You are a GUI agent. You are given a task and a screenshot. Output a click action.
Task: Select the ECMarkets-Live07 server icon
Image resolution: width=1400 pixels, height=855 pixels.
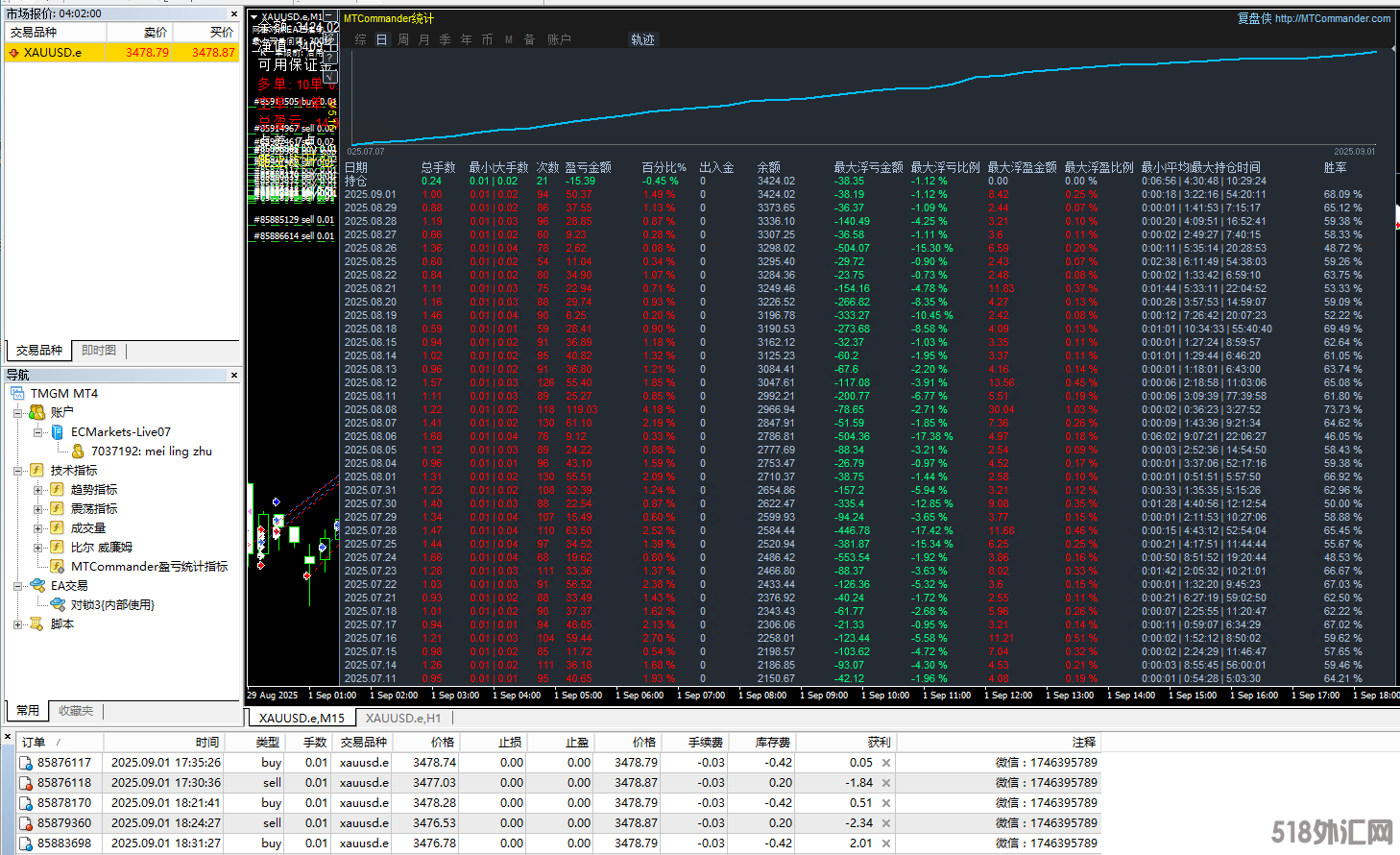[57, 432]
